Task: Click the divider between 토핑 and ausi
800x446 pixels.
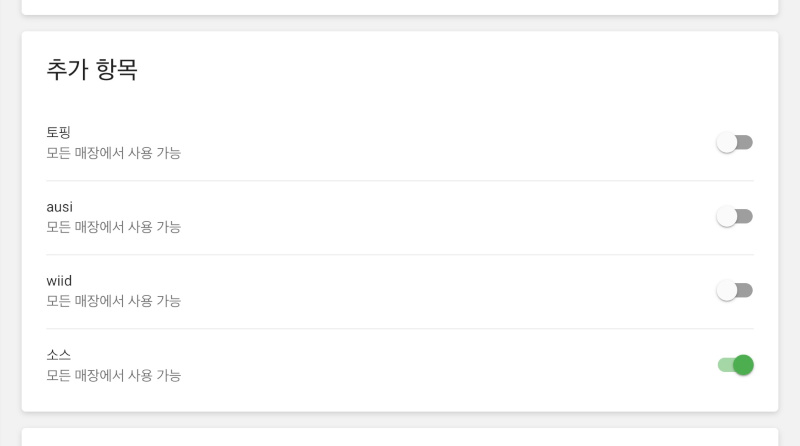Action: pyautogui.click(x=400, y=181)
